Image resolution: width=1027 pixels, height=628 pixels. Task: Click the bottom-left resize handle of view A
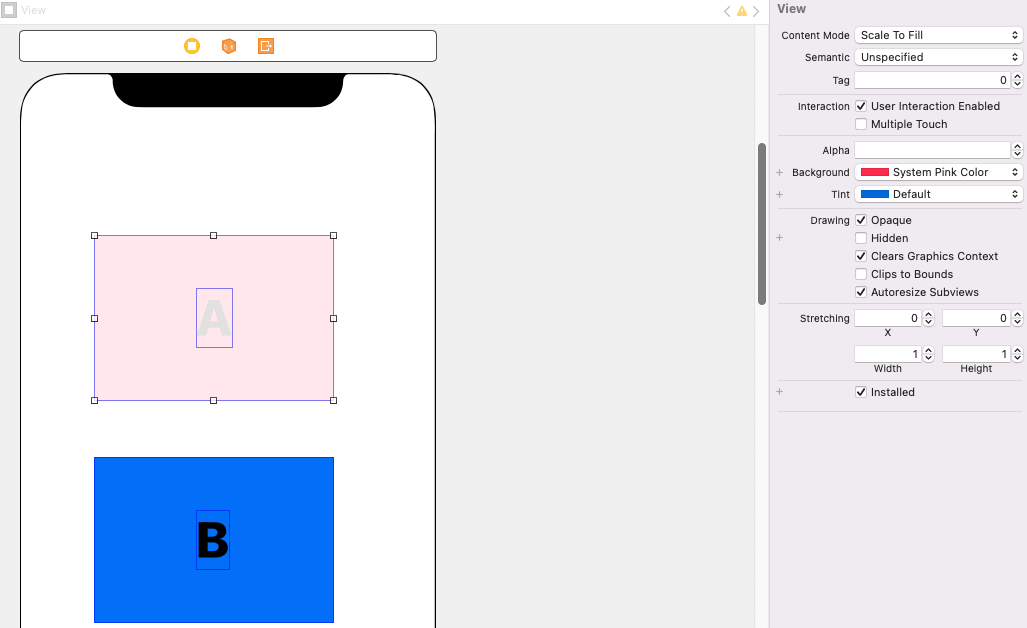click(94, 400)
